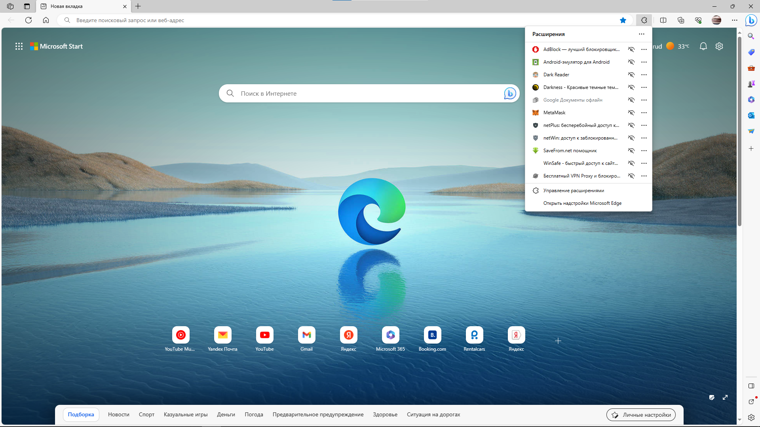Open sidebar Microsoft 365 icon
Image resolution: width=760 pixels, height=427 pixels.
(751, 99)
